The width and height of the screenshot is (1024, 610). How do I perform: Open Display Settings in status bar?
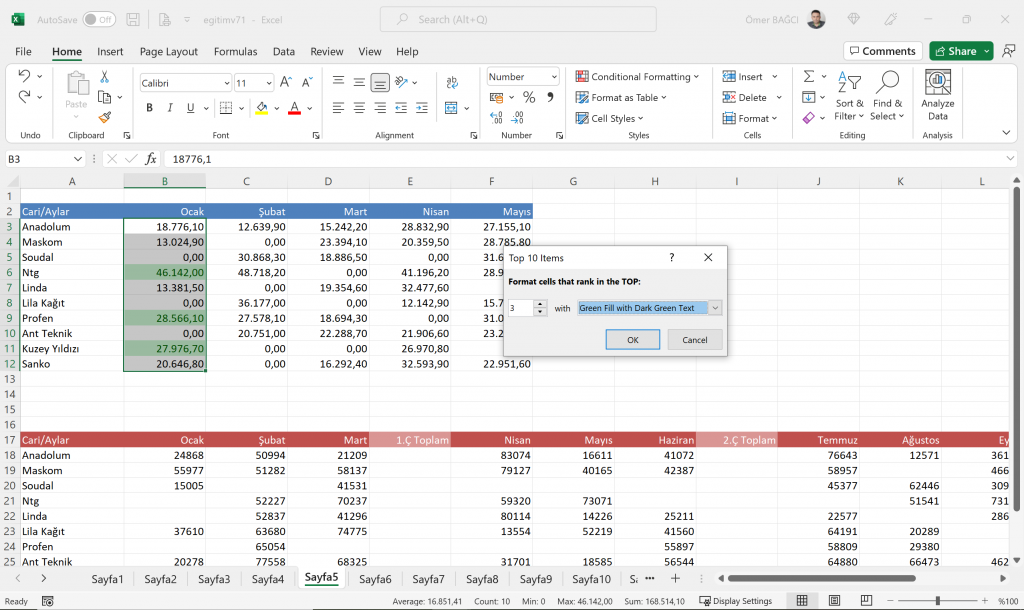point(735,601)
